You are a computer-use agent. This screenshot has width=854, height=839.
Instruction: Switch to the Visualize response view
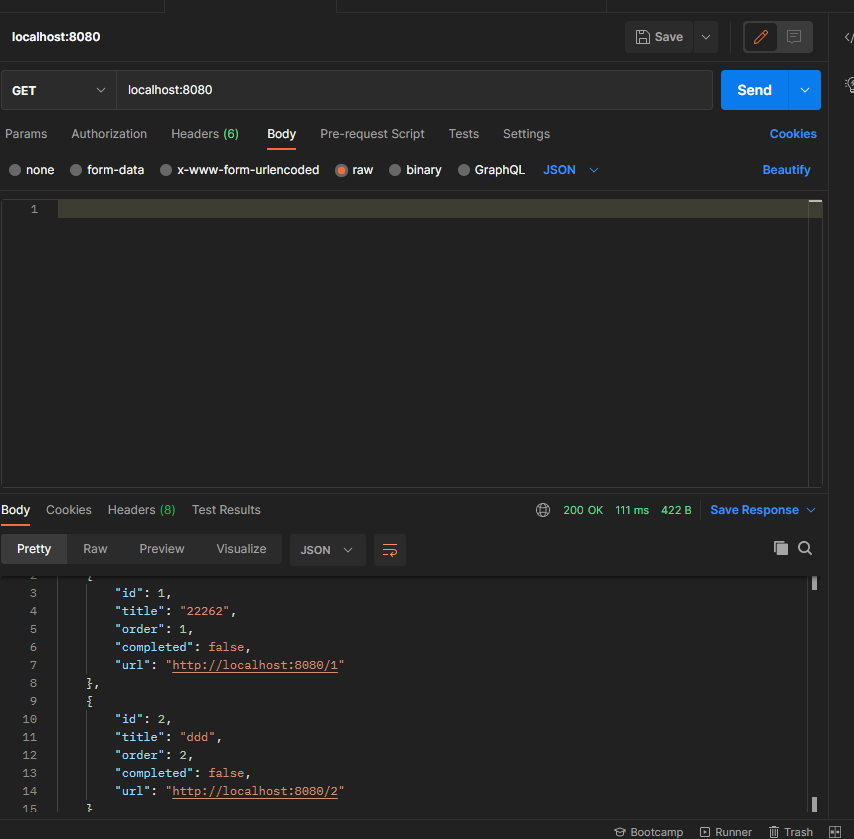click(x=241, y=549)
